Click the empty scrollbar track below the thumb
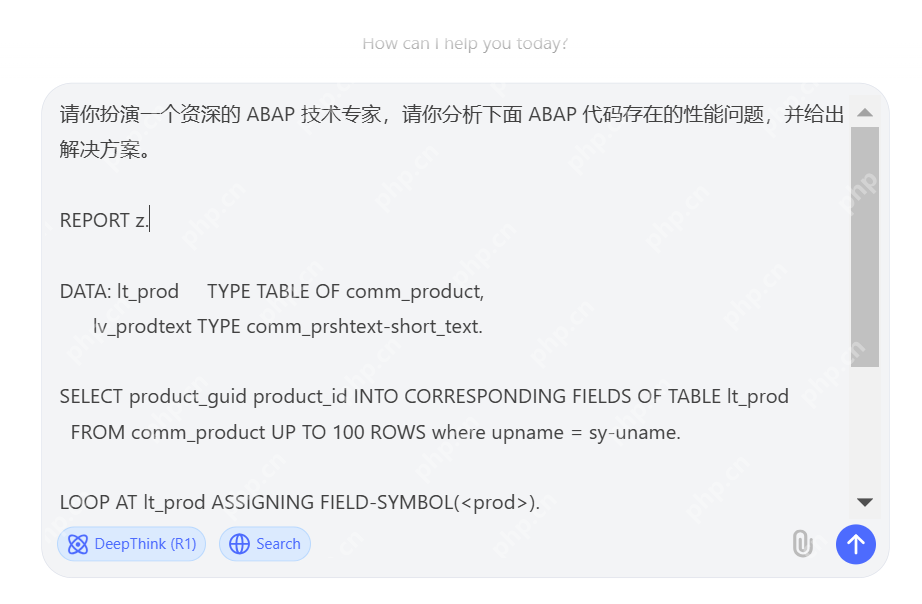Image resolution: width=922 pixels, height=604 pixels. 865,430
